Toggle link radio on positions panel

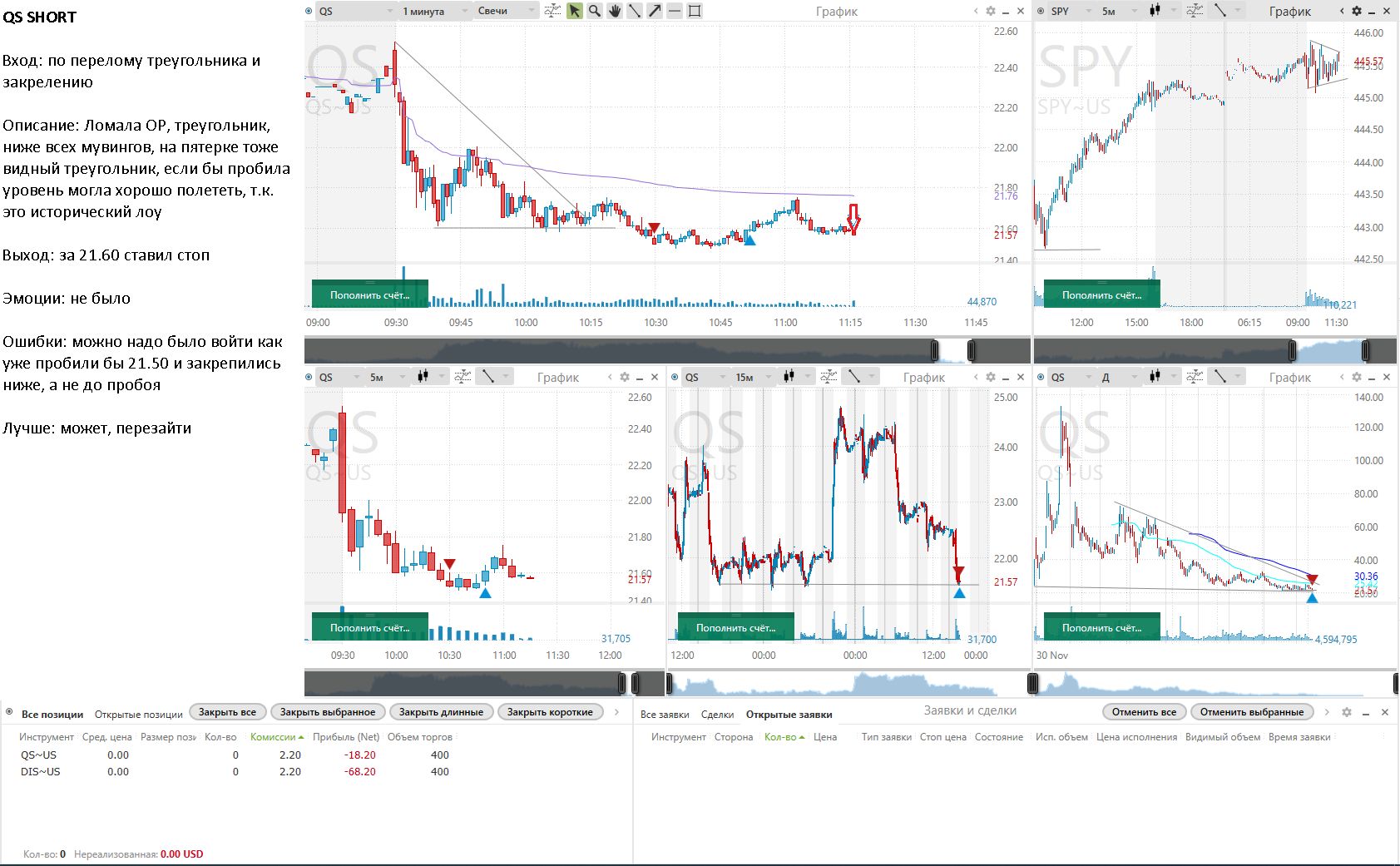pos(9,712)
